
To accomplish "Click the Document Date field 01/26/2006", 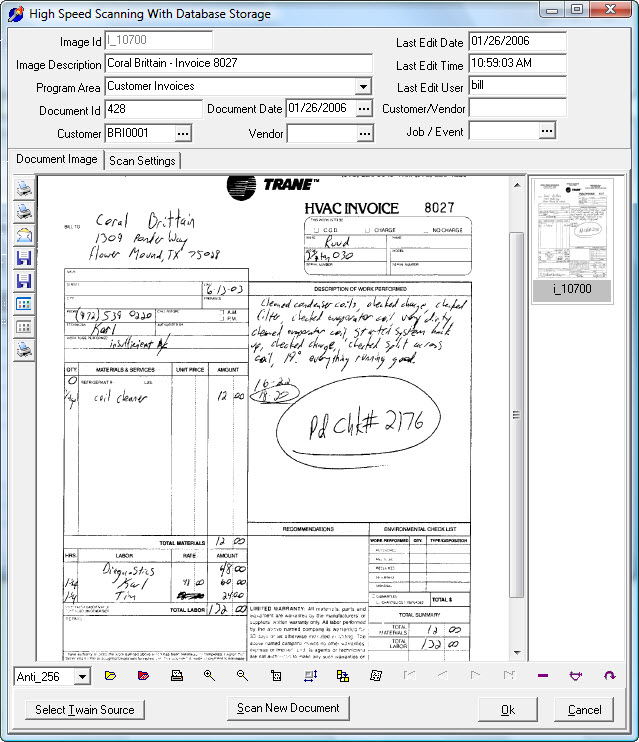I will [x=321, y=109].
